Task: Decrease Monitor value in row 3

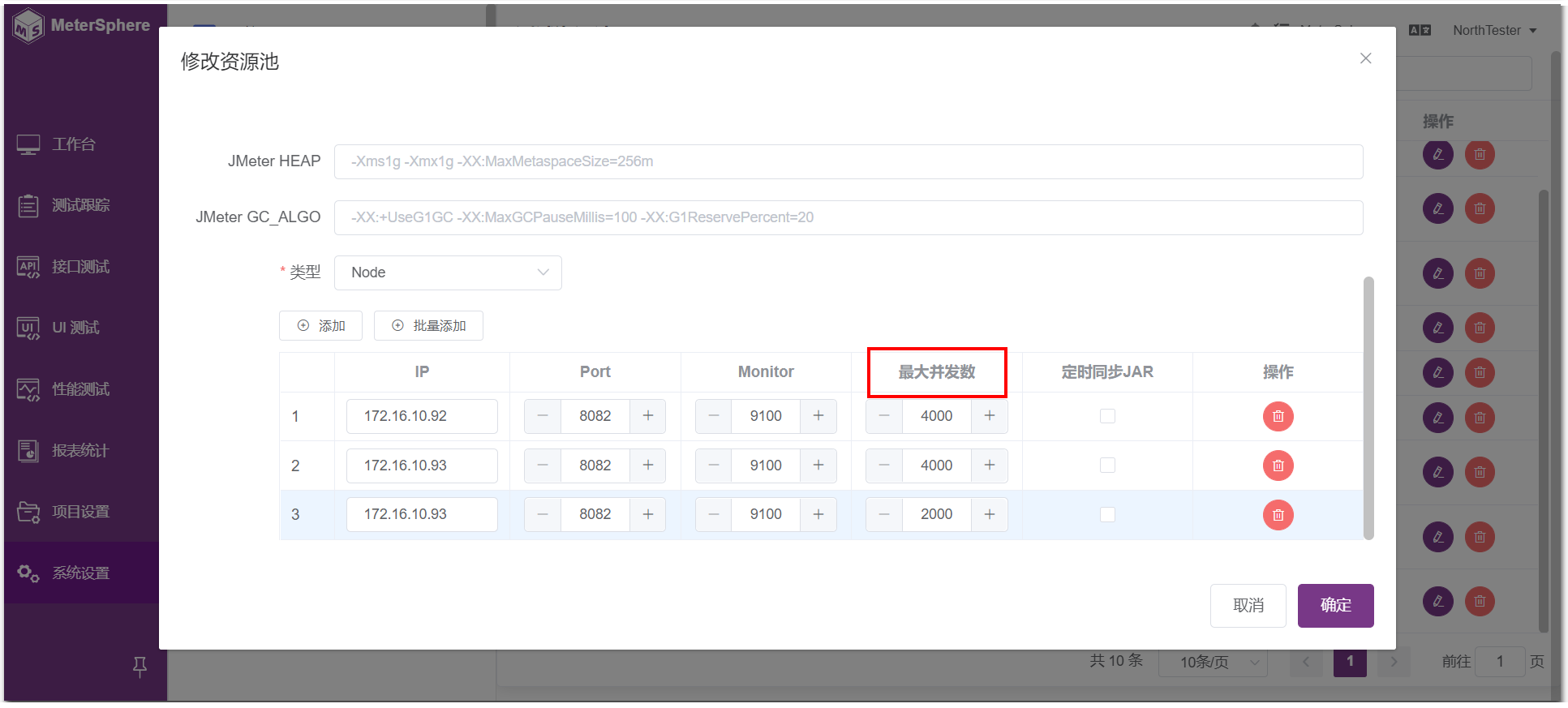Action: [x=714, y=514]
